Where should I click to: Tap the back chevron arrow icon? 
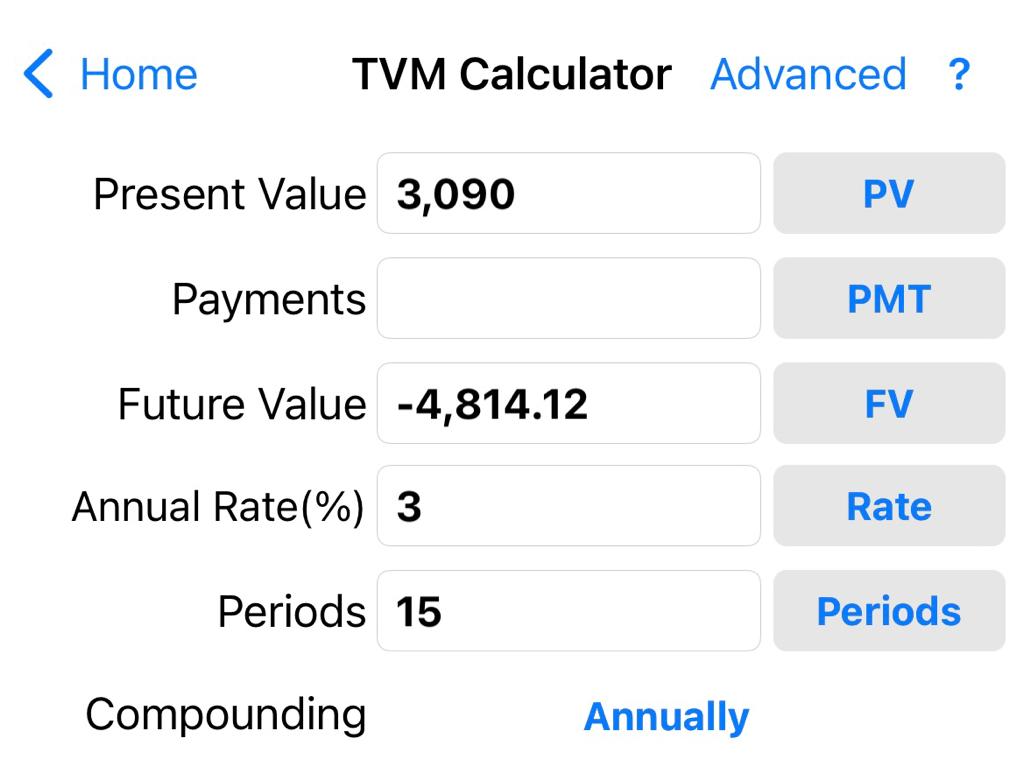[x=38, y=75]
